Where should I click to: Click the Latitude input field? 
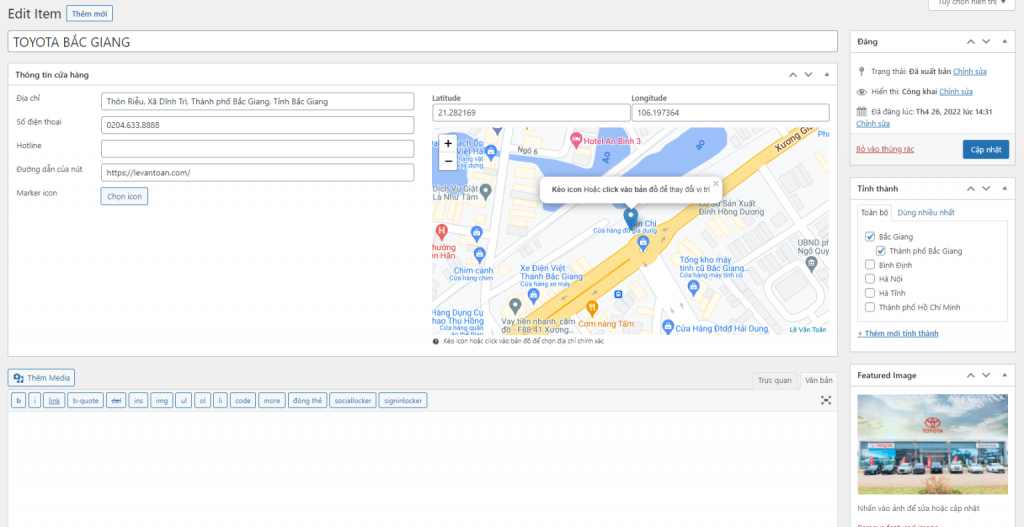pos(529,113)
